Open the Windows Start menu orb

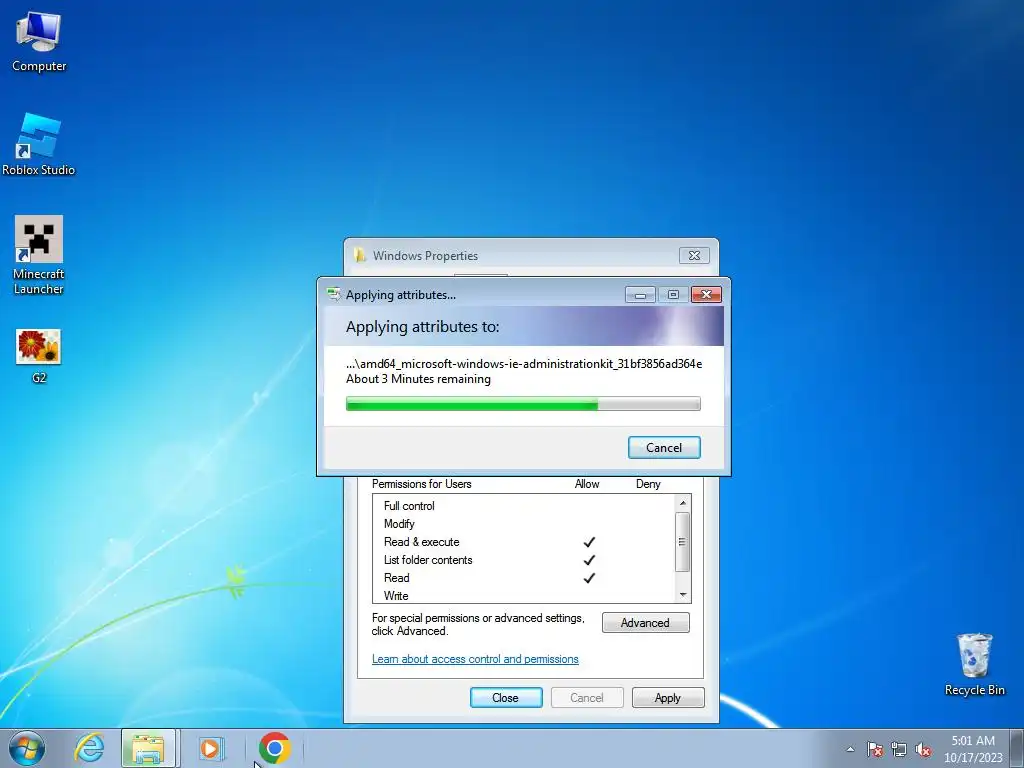point(27,748)
